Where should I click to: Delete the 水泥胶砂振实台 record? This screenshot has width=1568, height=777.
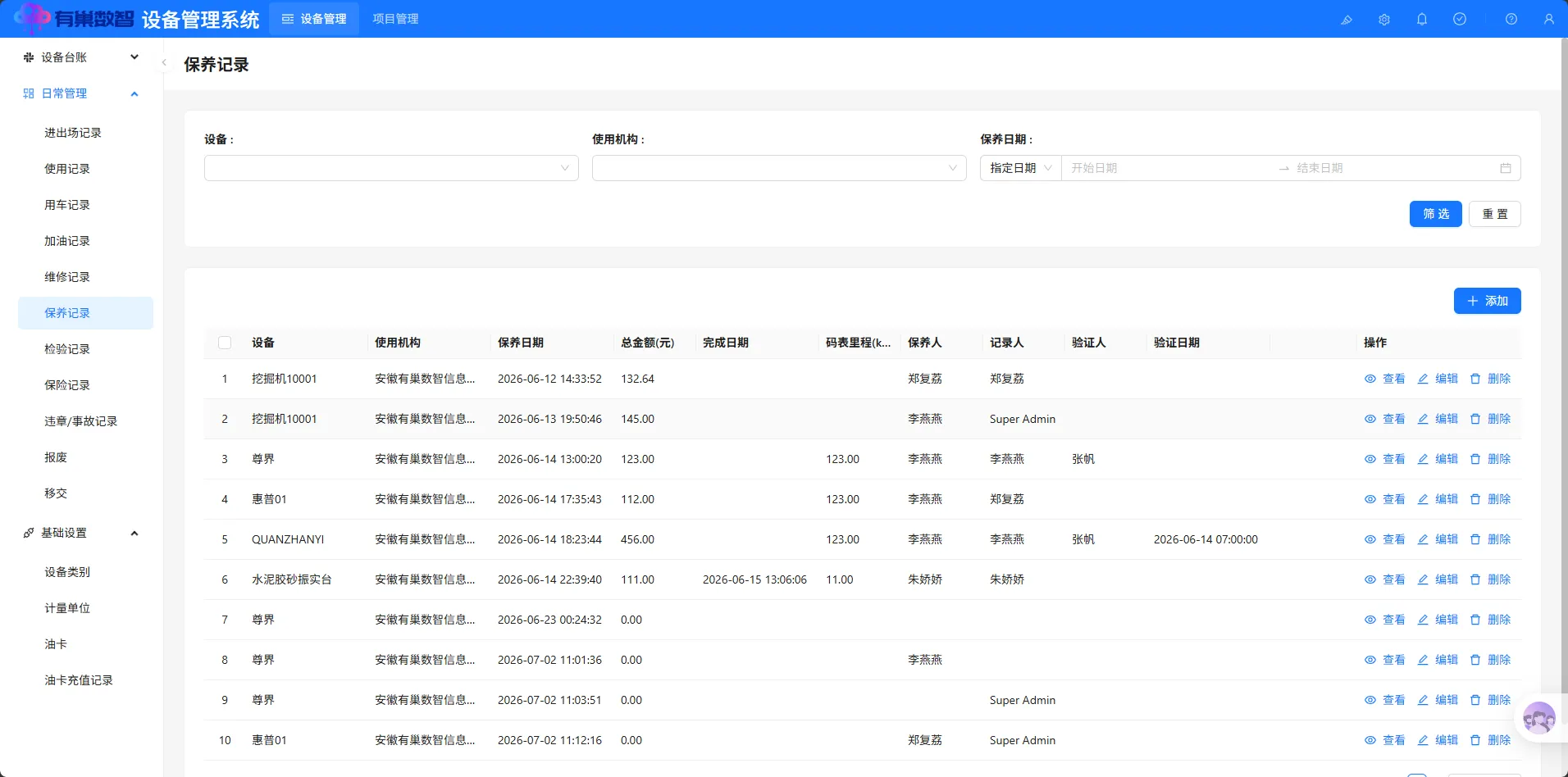(x=1490, y=579)
